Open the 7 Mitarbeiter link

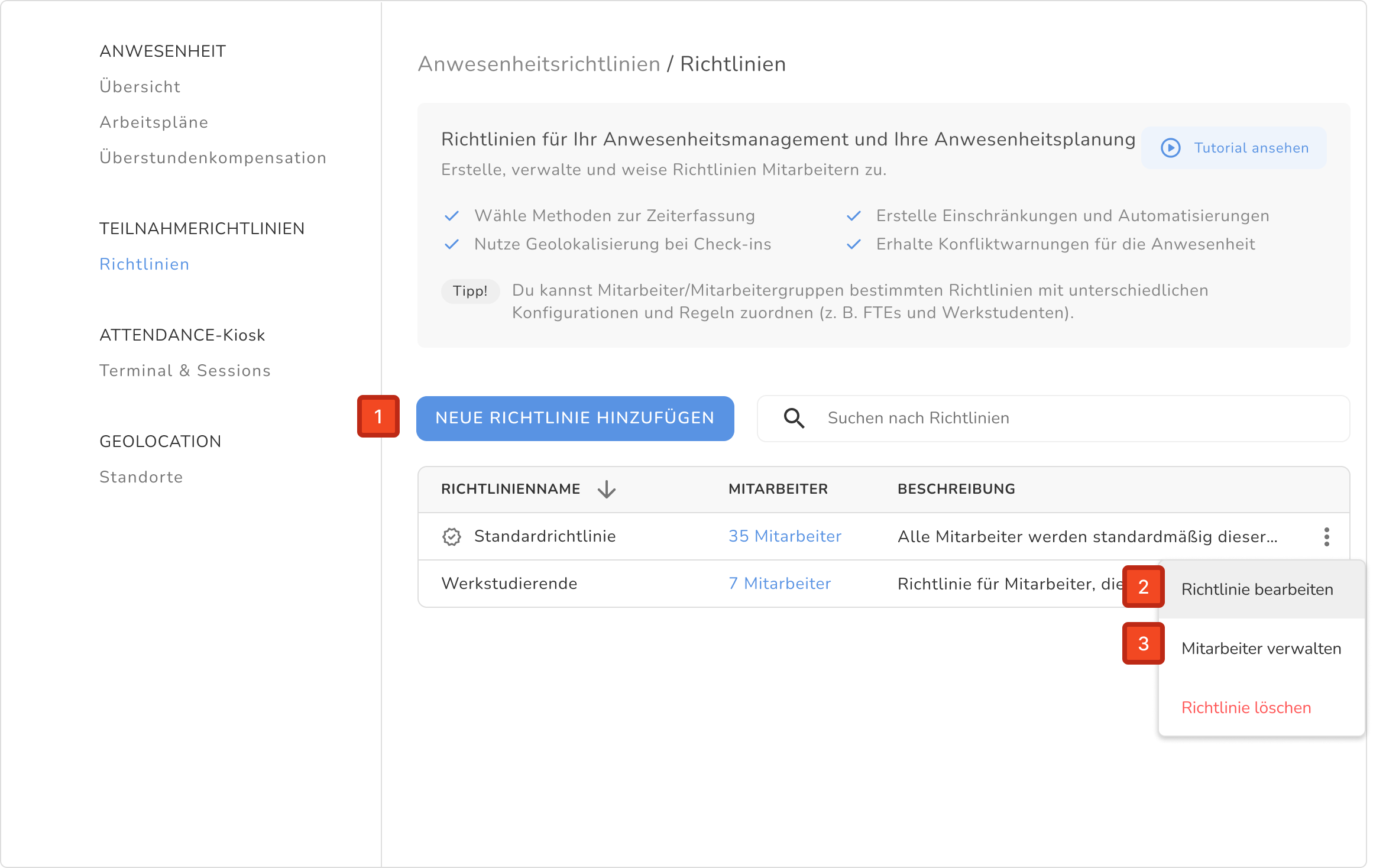point(779,584)
